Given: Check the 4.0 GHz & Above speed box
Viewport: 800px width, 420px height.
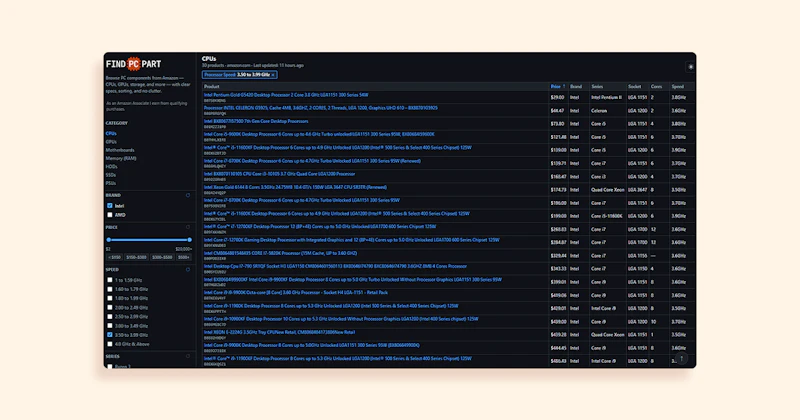Looking at the screenshot, I should tap(110, 344).
